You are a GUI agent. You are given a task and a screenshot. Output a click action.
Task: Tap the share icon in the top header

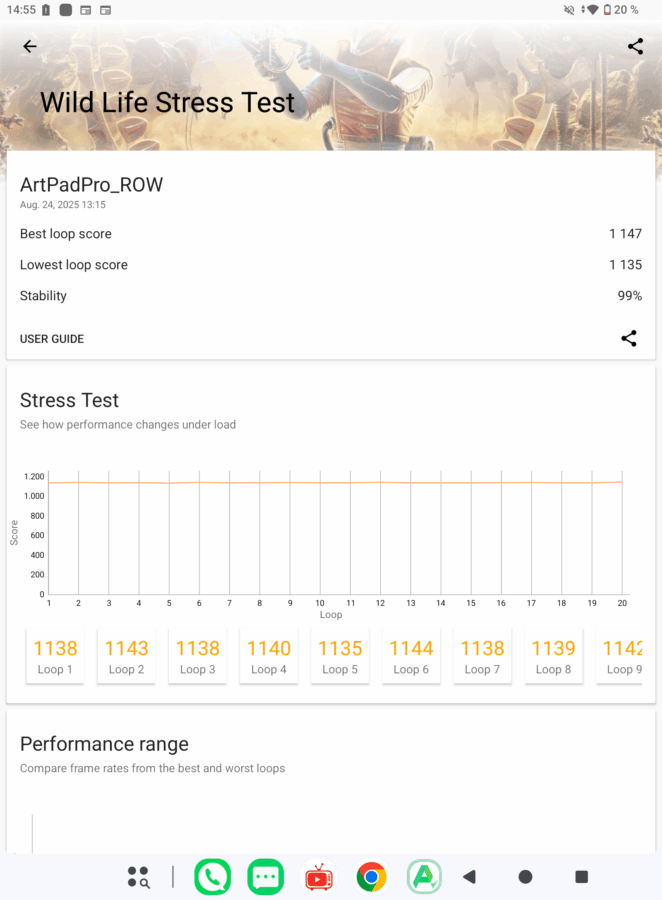pos(635,46)
